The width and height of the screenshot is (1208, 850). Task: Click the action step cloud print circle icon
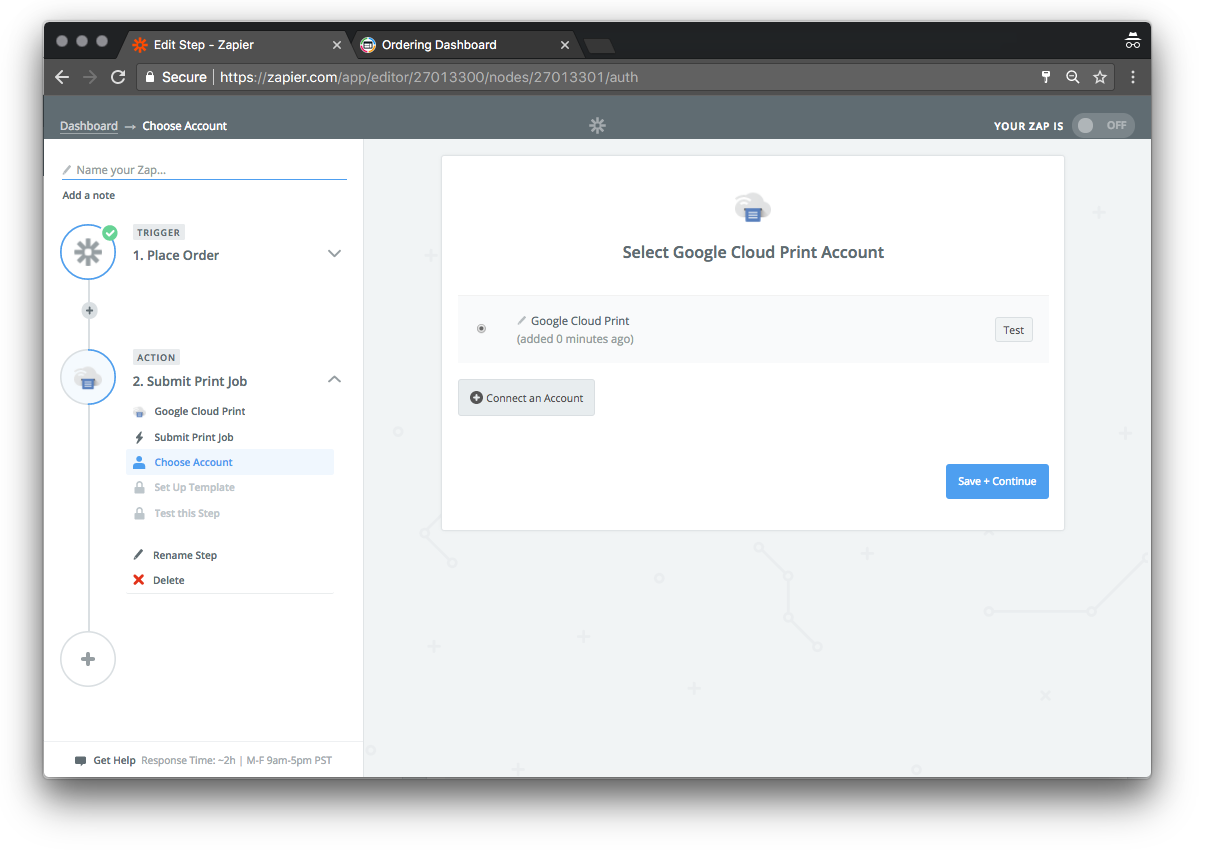pyautogui.click(x=88, y=377)
